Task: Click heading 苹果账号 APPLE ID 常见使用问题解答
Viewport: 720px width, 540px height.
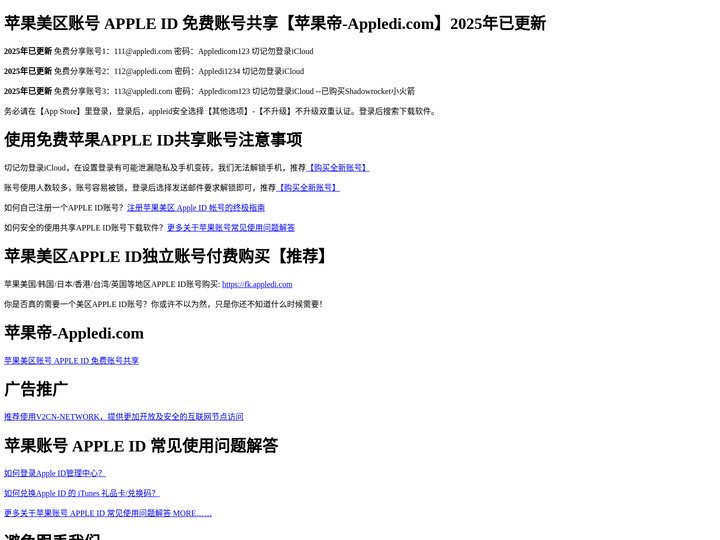Action: point(141,445)
